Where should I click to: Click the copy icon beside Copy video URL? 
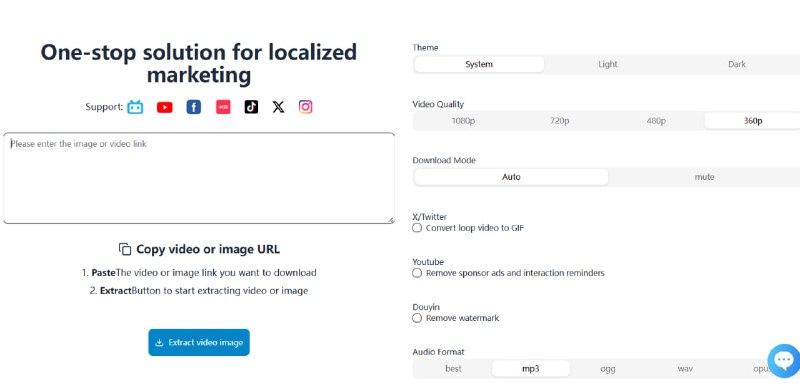click(x=124, y=249)
